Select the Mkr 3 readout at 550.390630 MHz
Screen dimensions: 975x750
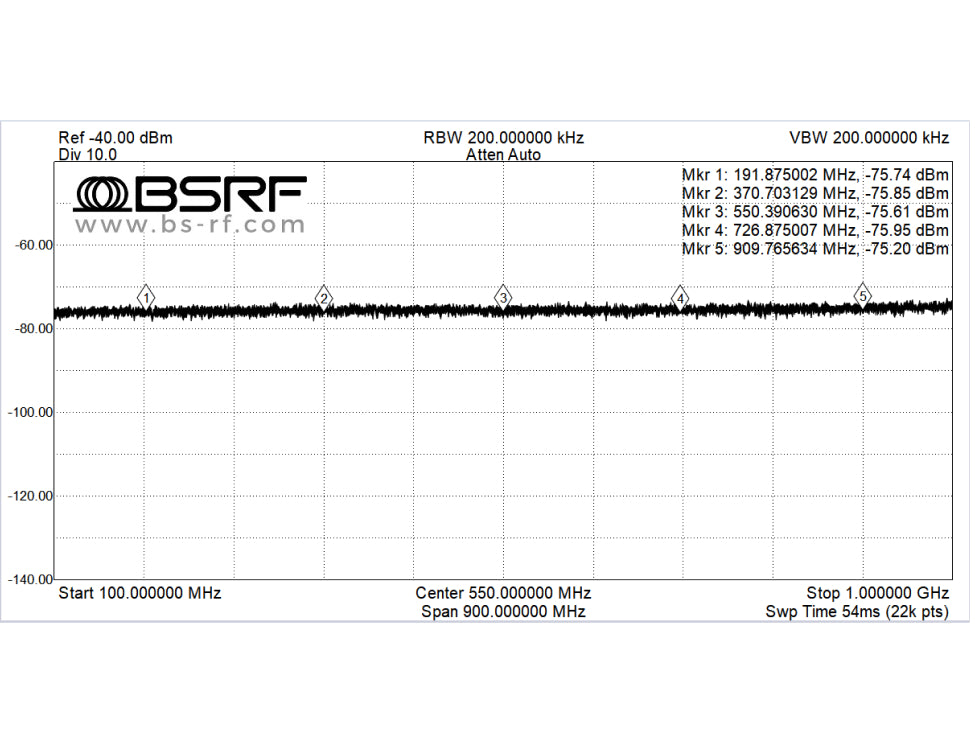tap(815, 211)
